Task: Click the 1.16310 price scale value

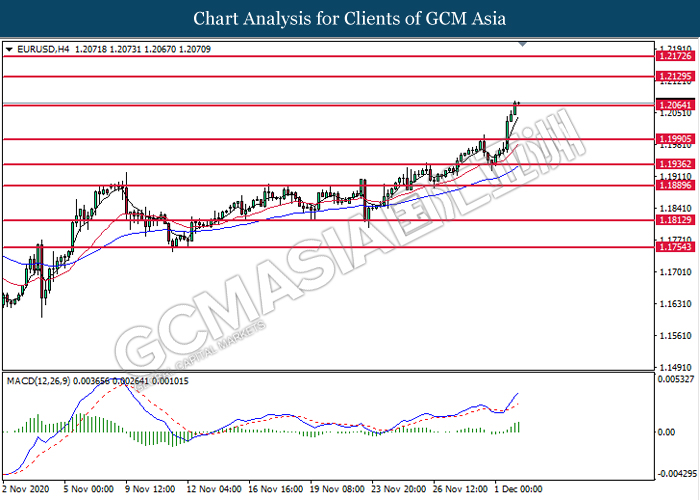Action: 675,304
